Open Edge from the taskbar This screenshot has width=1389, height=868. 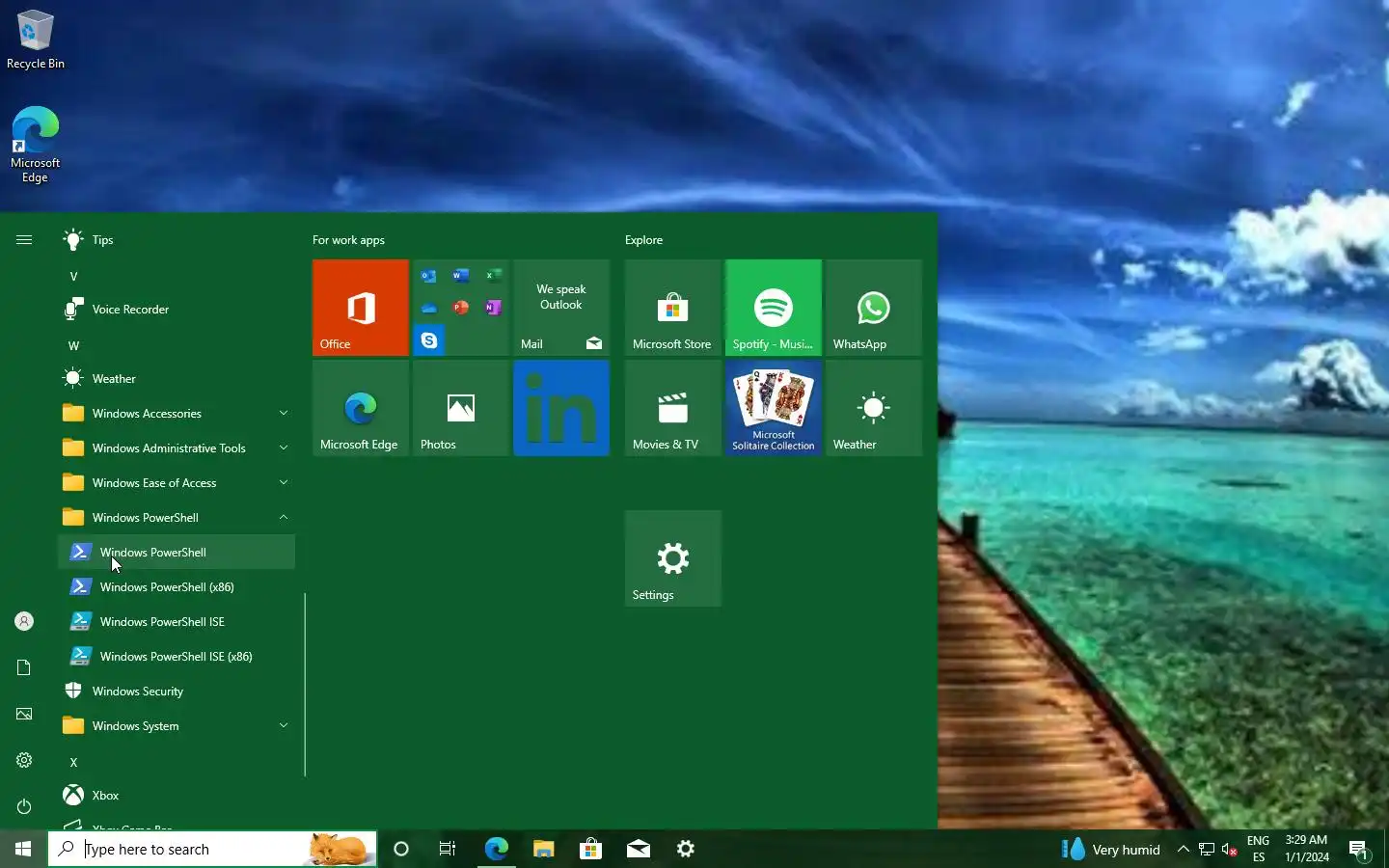pos(496,849)
